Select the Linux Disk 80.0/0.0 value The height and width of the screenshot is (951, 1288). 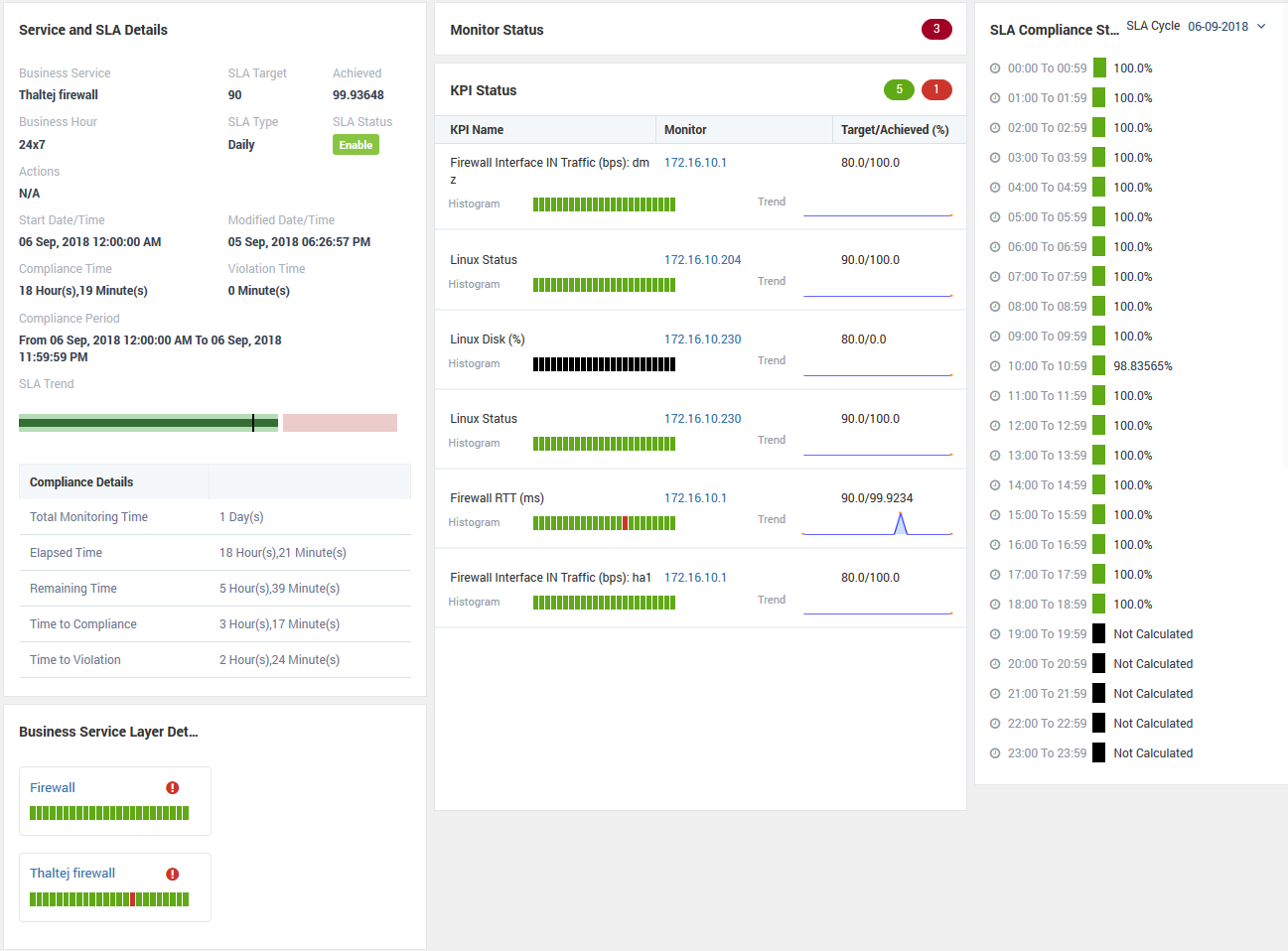(x=863, y=340)
